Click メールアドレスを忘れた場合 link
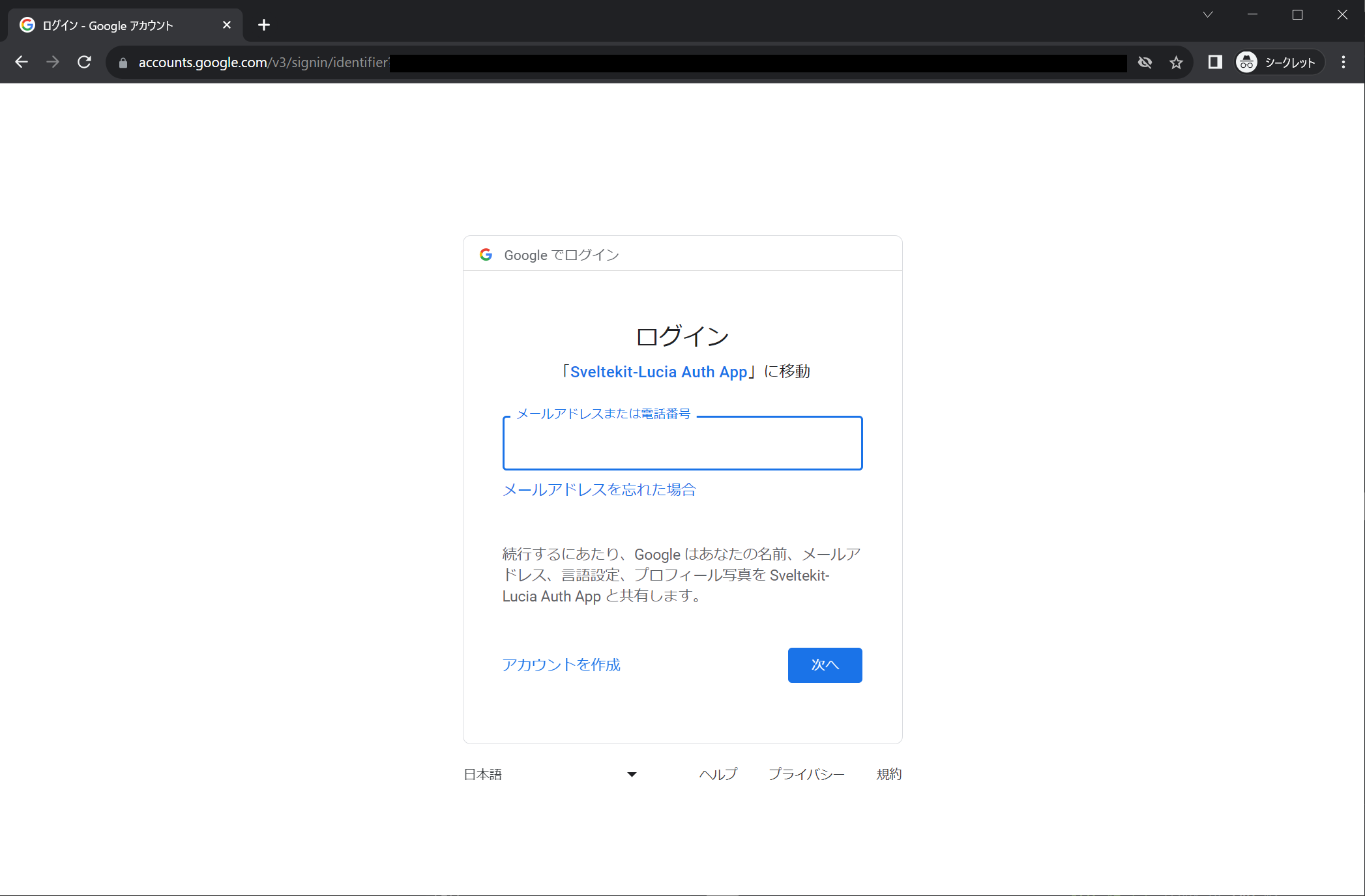Screen dimensions: 1365x896 (x=598, y=489)
